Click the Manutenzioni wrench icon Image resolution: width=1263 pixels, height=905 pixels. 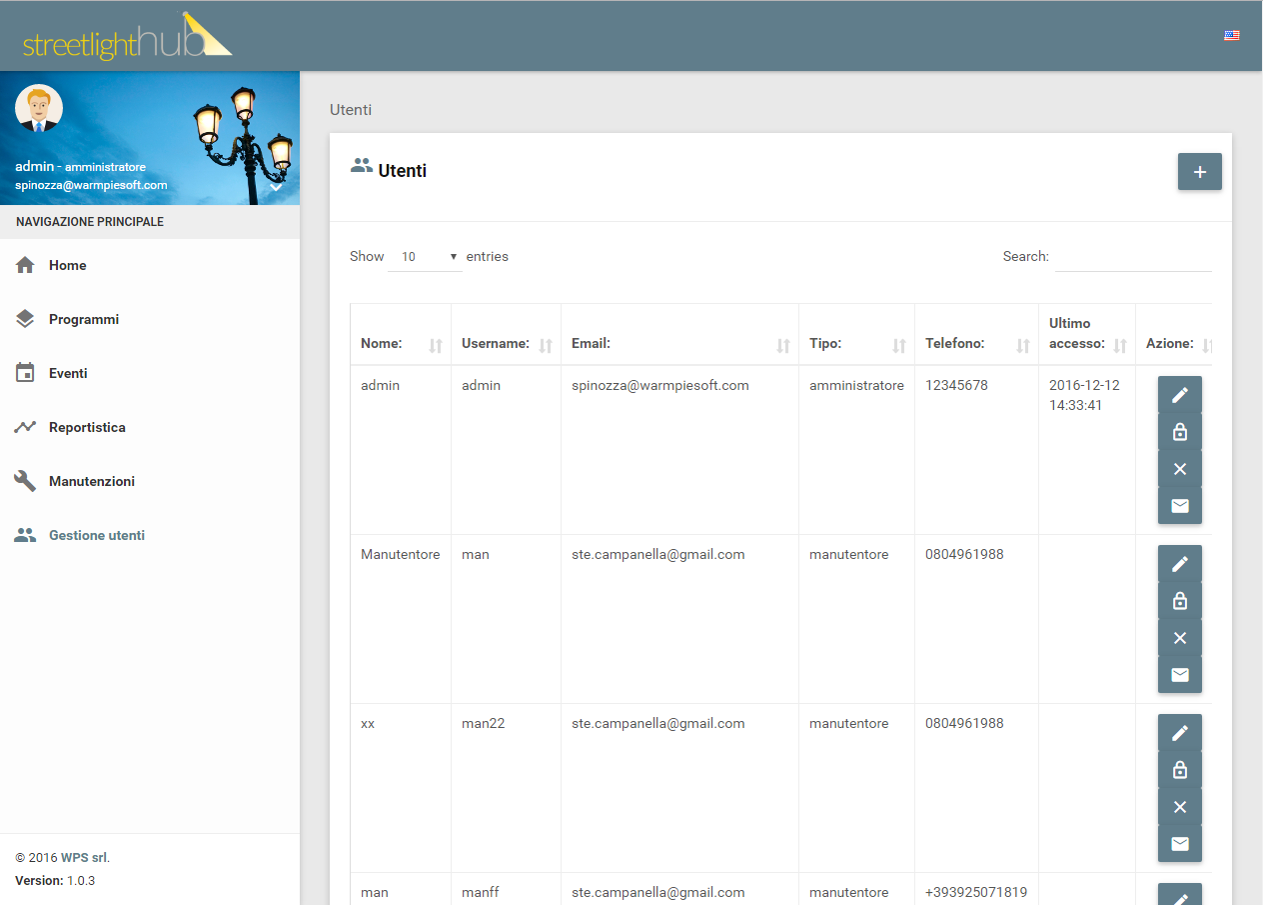point(25,481)
